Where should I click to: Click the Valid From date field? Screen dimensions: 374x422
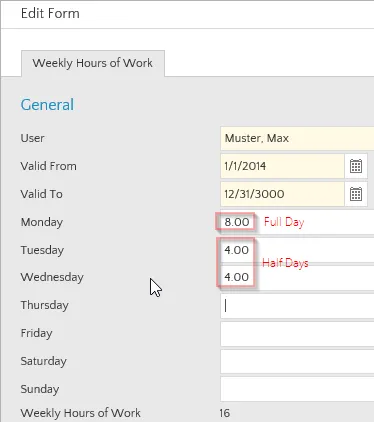(x=282, y=166)
